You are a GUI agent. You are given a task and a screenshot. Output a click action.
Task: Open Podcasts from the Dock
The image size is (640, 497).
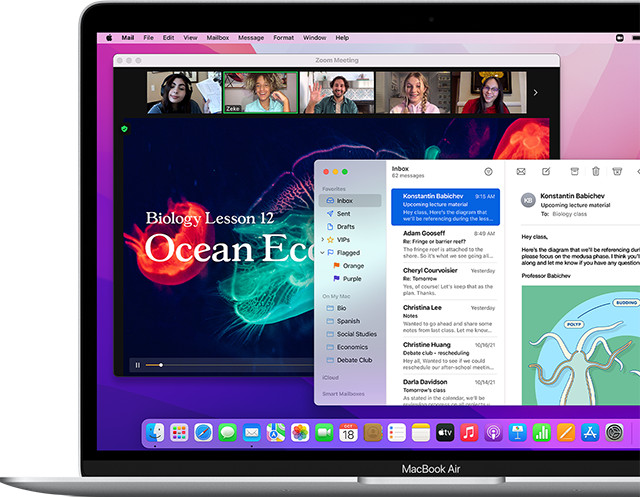click(x=493, y=433)
